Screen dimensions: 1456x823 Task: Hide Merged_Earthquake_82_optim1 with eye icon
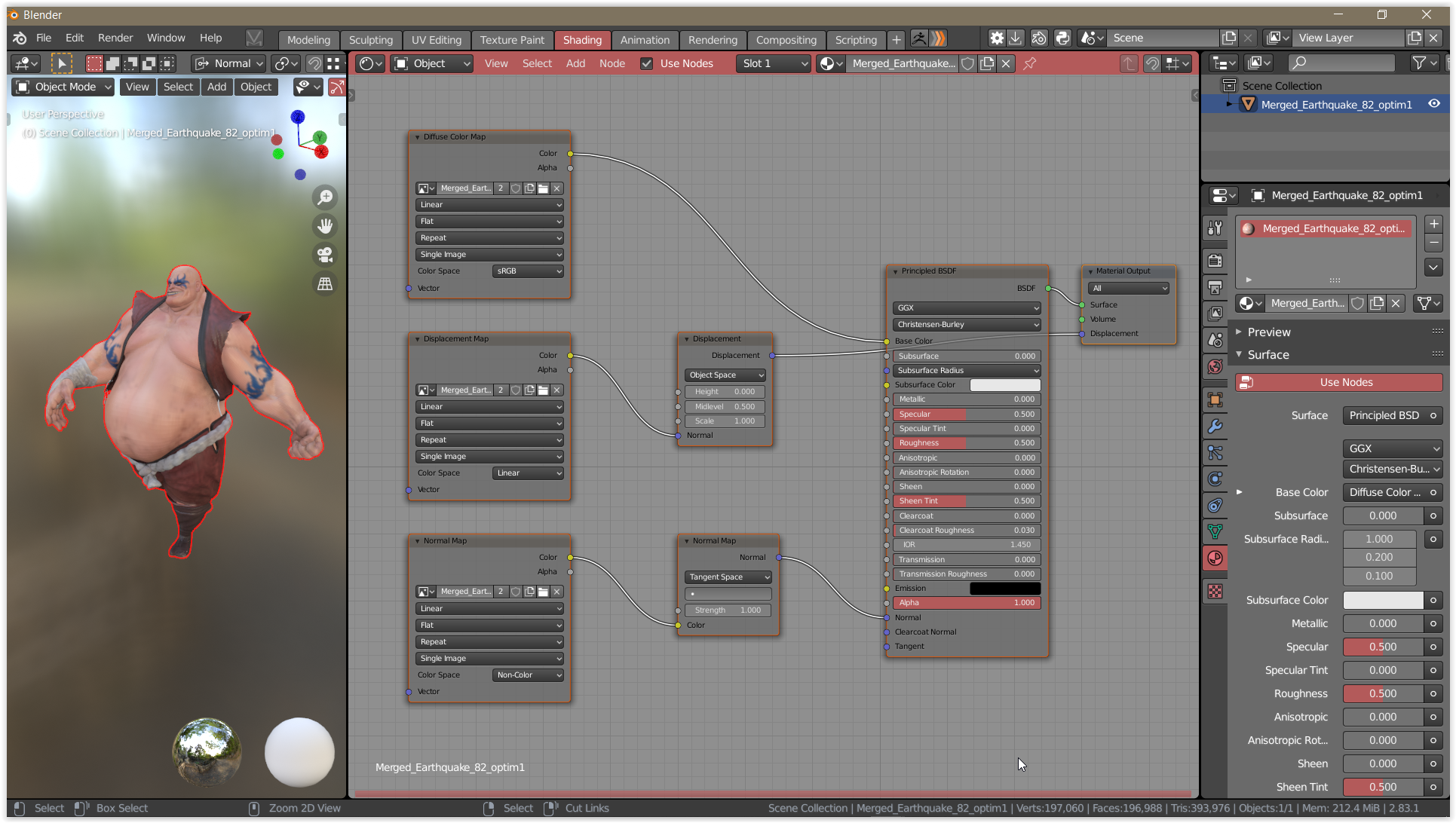click(x=1434, y=105)
